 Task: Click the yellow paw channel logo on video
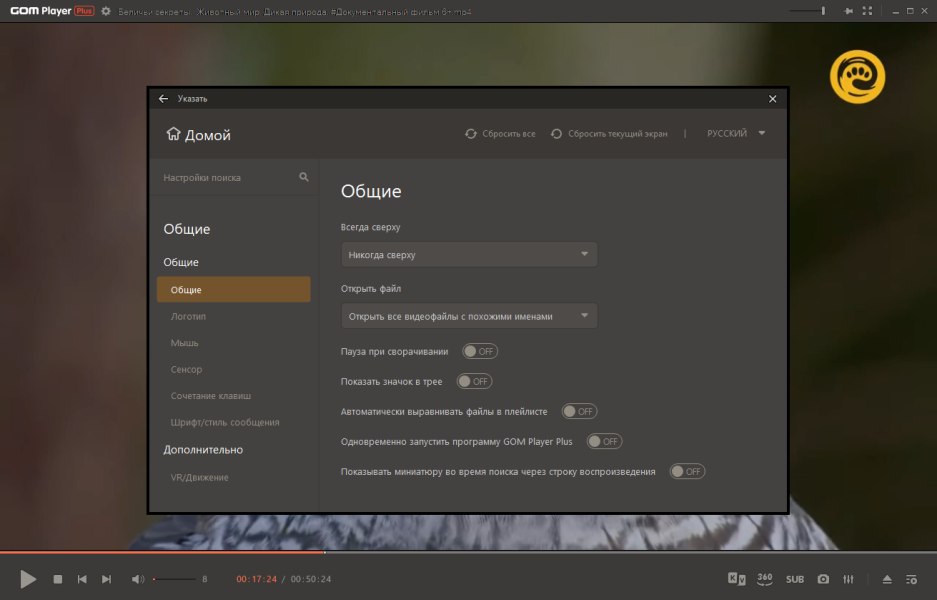coord(857,76)
